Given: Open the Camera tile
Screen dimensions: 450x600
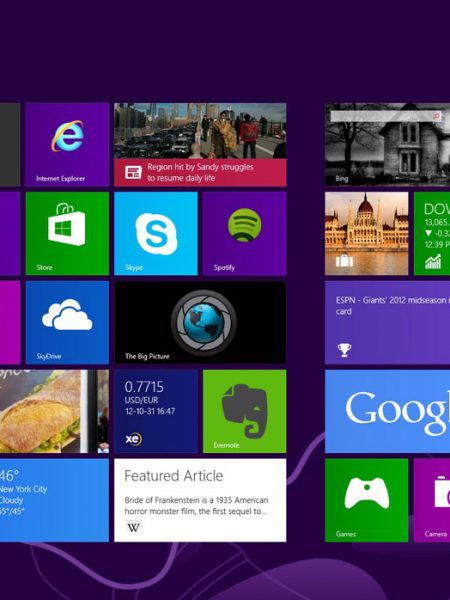Looking at the screenshot, I should click(432, 500).
